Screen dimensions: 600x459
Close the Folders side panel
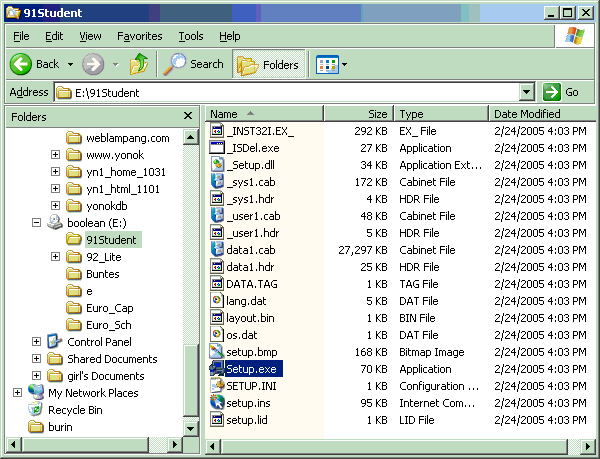pos(187,117)
